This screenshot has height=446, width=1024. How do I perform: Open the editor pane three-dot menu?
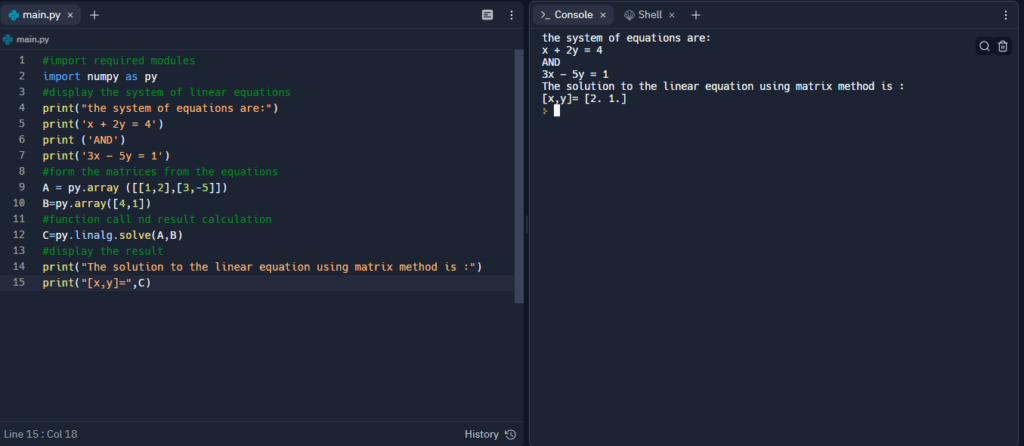click(511, 14)
